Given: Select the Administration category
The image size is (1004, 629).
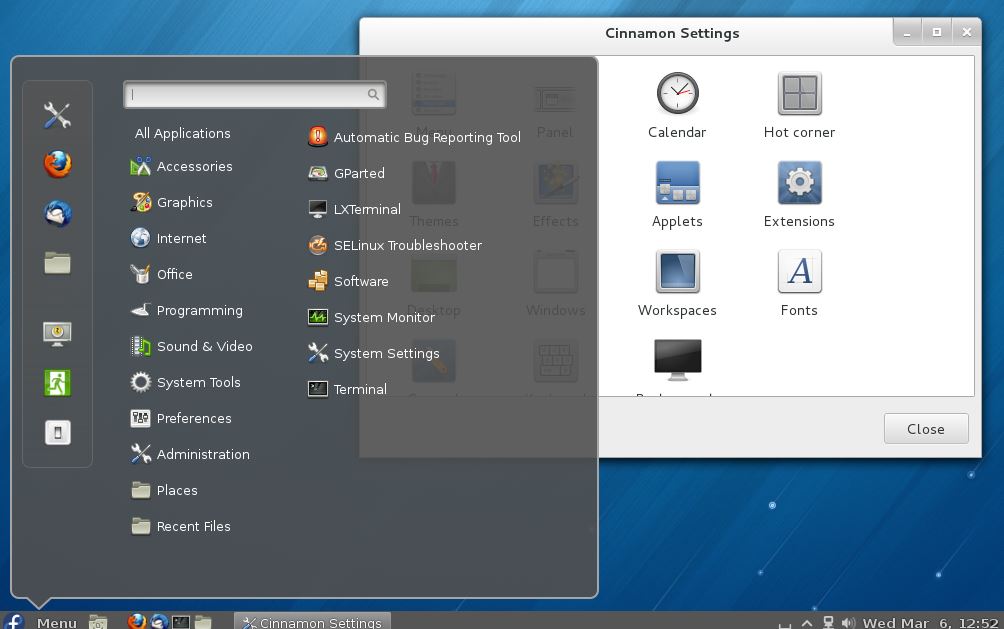Looking at the screenshot, I should tap(190, 454).
